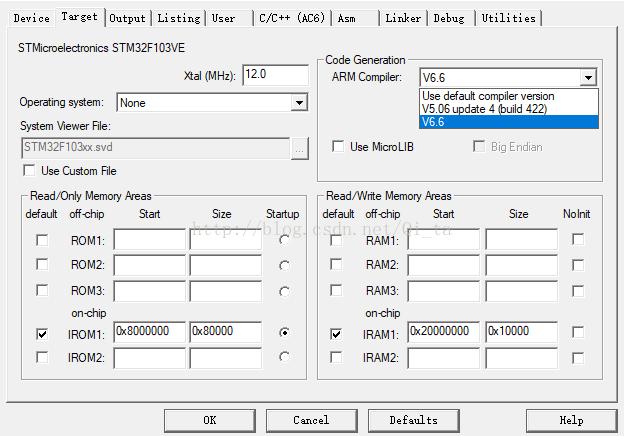This screenshot has height=436, width=624.
Task: Check the ROM2 default checkbox
Action: pyautogui.click(x=42, y=265)
